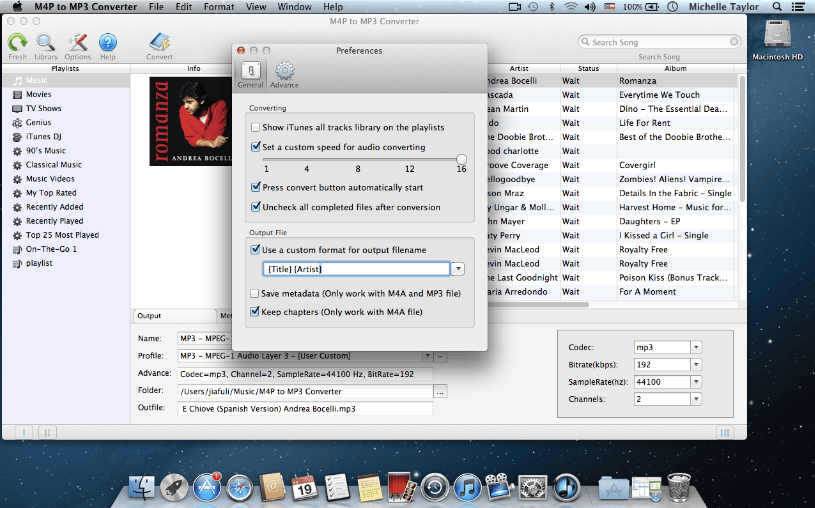Viewport: 815px width, 508px height.
Task: Open Finder from the Dock
Action: pyautogui.click(x=141, y=487)
